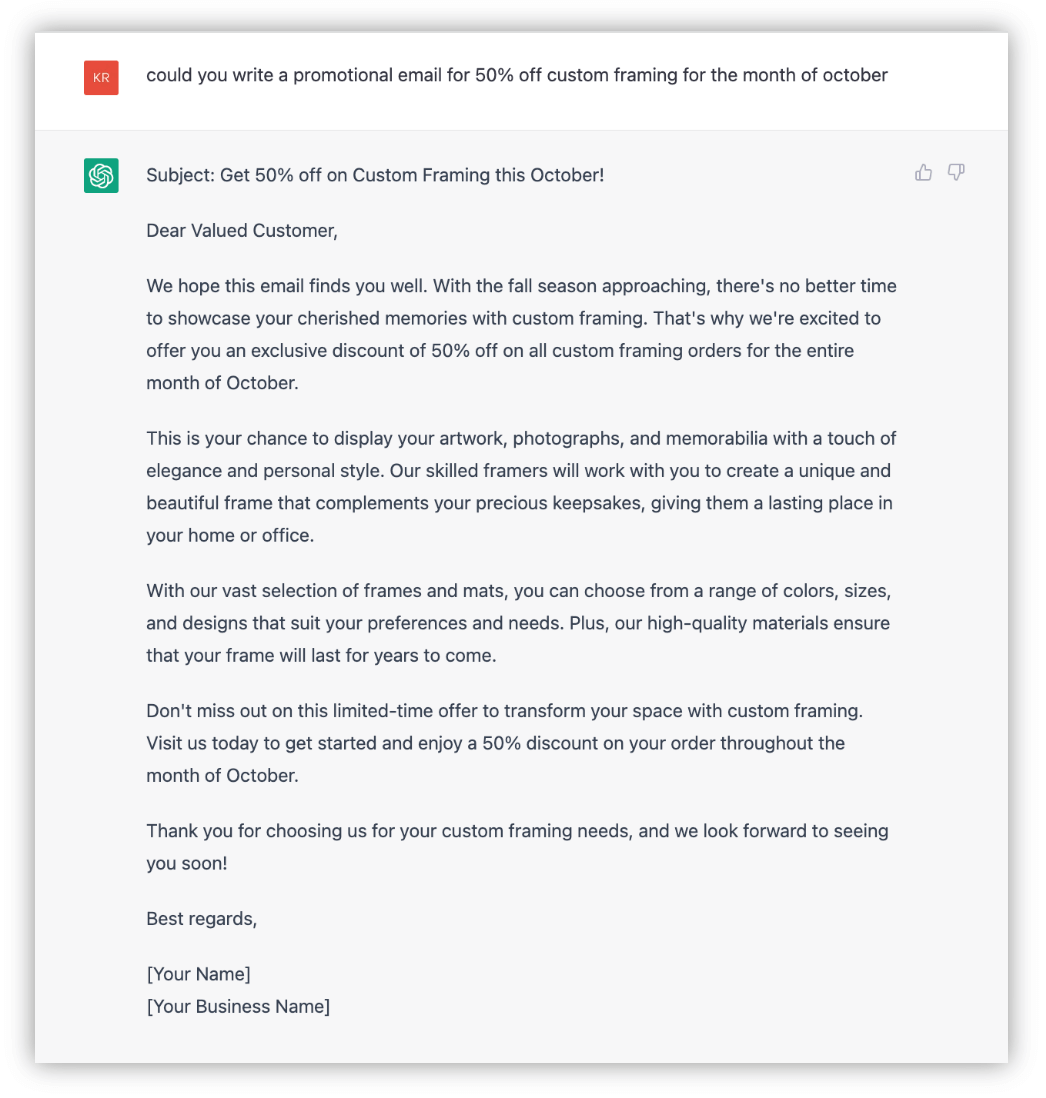Image resolution: width=1046 pixels, height=1098 pixels.
Task: Click the paragraph about limited-time offer
Action: tap(520, 742)
